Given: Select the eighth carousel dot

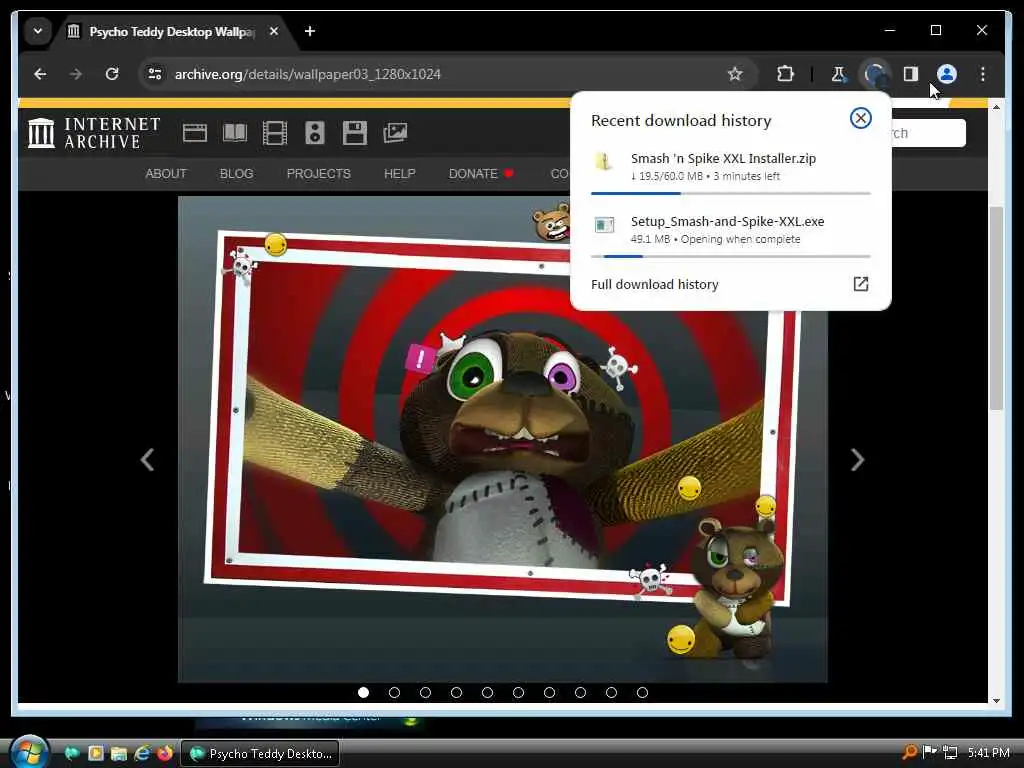Looking at the screenshot, I should 581,692.
